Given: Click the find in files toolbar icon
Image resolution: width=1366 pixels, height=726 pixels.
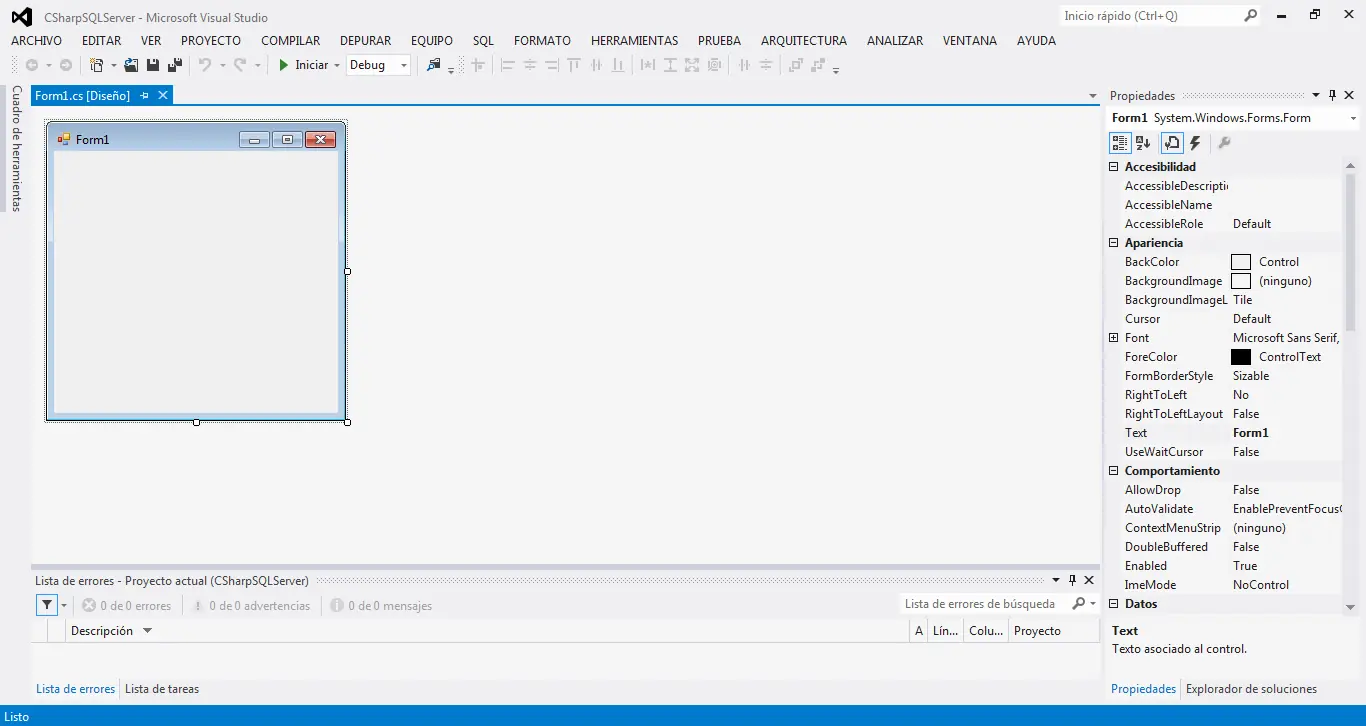Looking at the screenshot, I should click(x=433, y=65).
